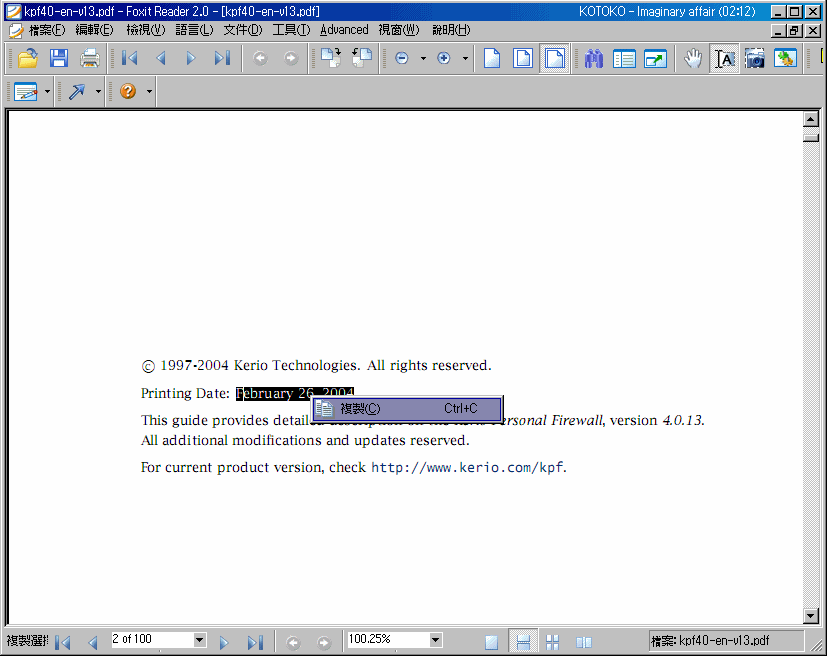Click the last page button in status bar

click(255, 641)
